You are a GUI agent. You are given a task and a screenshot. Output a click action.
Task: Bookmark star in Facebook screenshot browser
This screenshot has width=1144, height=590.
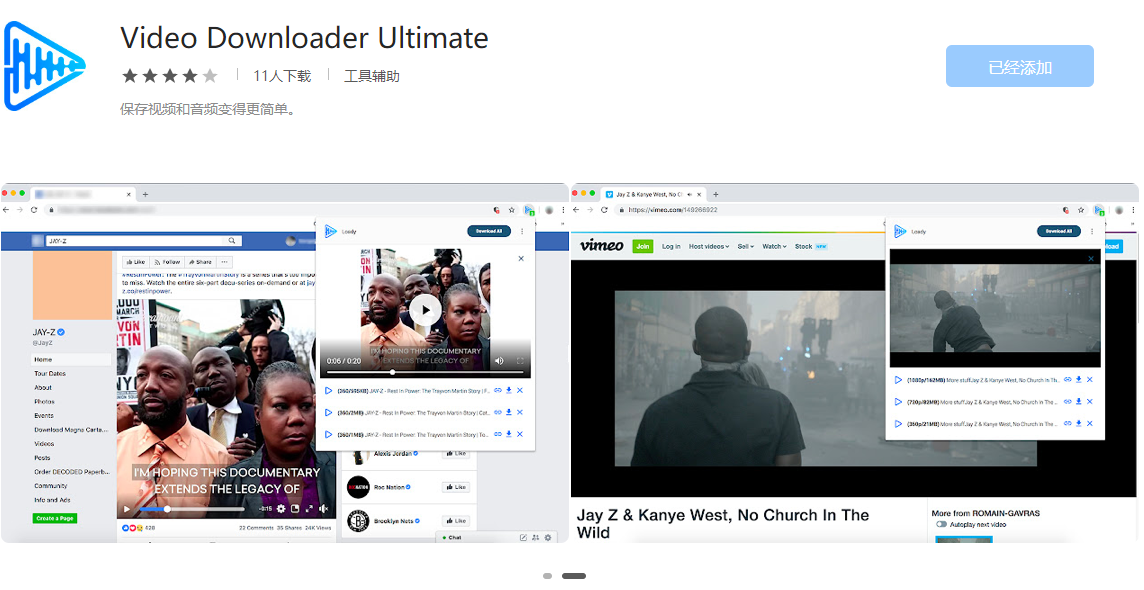pos(511,210)
